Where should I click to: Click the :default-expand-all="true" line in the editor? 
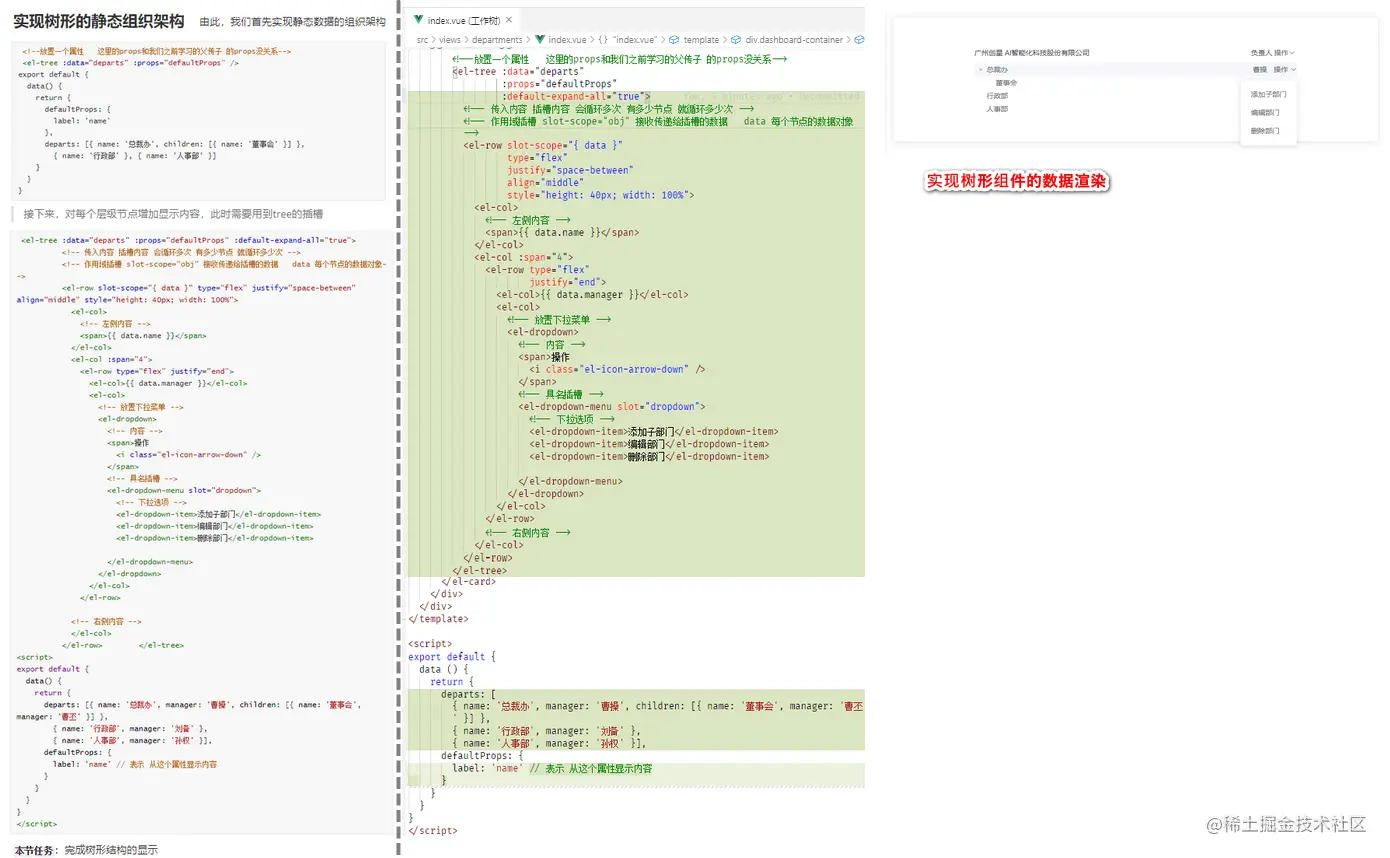click(x=577, y=96)
